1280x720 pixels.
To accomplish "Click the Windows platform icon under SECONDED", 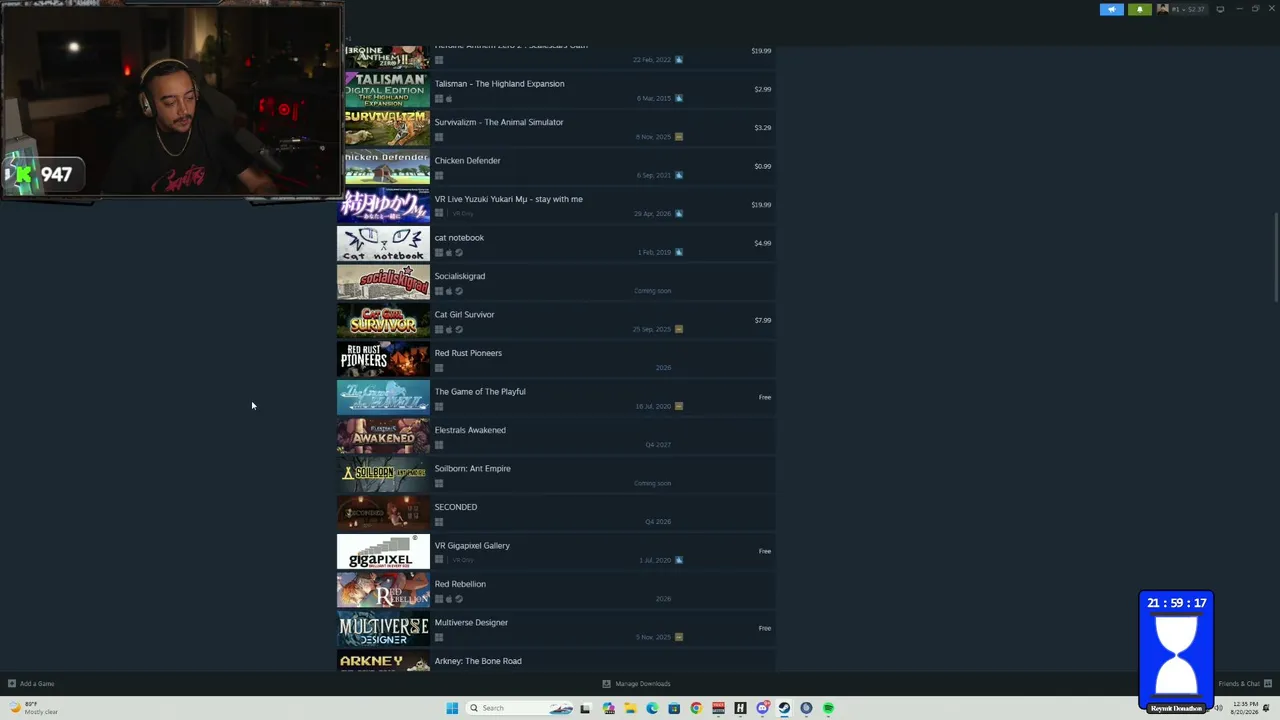I will coord(439,522).
